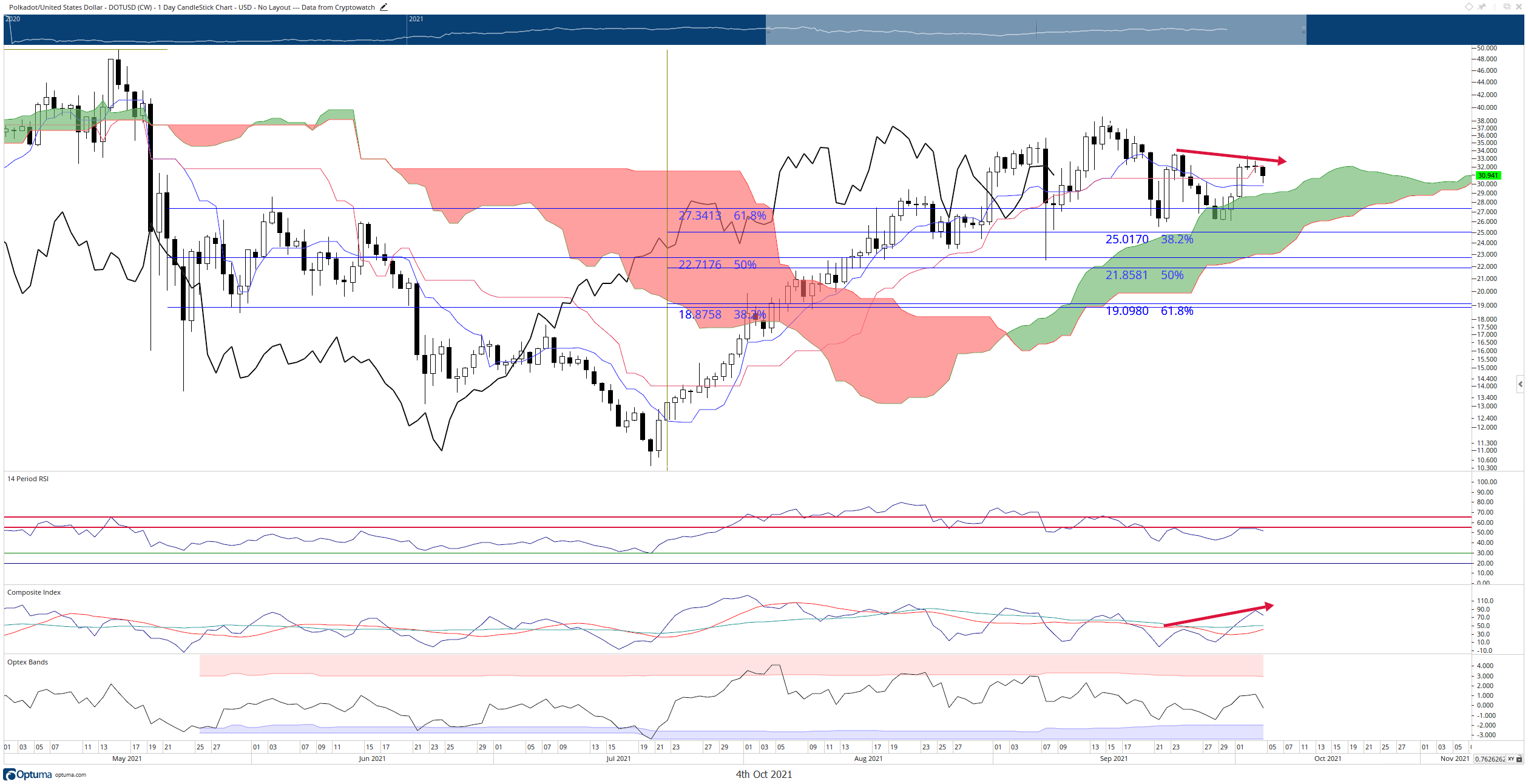Screen dimensions: 1528x784
Task: Click the 'Nov 2021' month label on date axis
Action: (x=1455, y=759)
